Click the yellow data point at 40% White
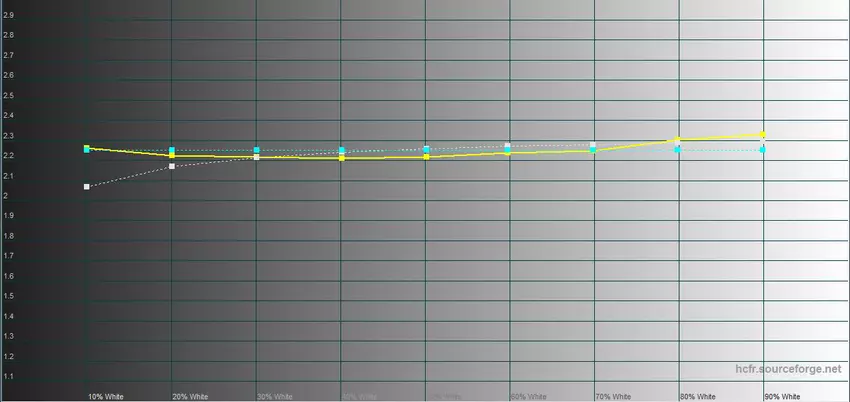This screenshot has width=850, height=402. click(x=342, y=158)
